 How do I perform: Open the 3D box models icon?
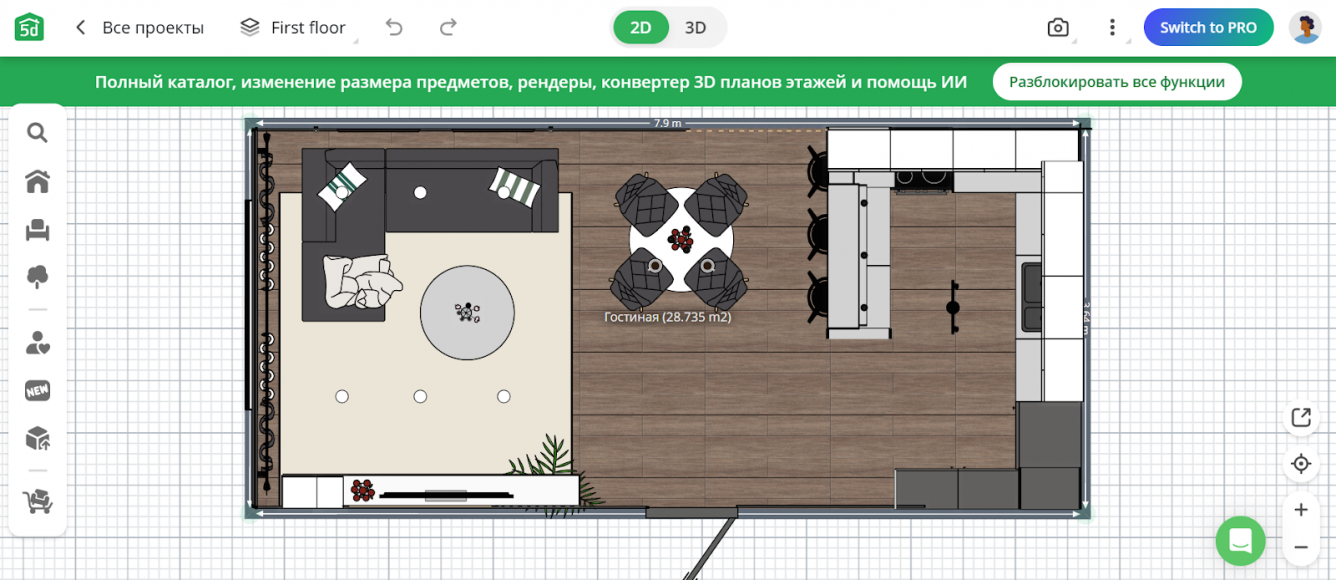click(x=37, y=438)
